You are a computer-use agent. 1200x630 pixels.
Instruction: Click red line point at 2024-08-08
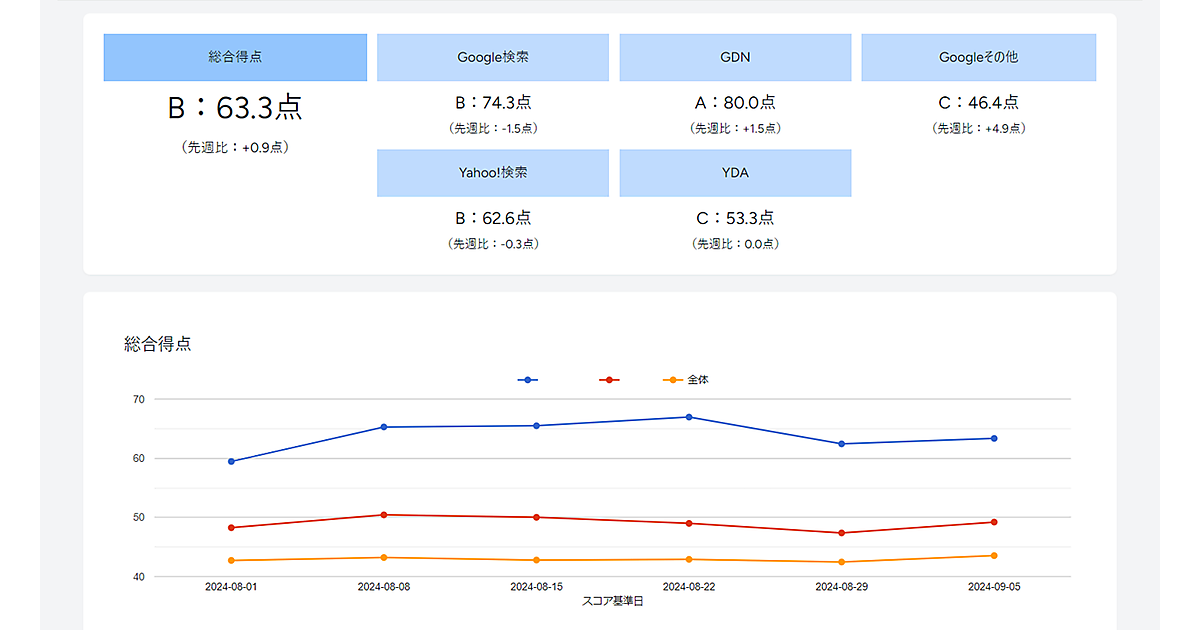pyautogui.click(x=384, y=515)
